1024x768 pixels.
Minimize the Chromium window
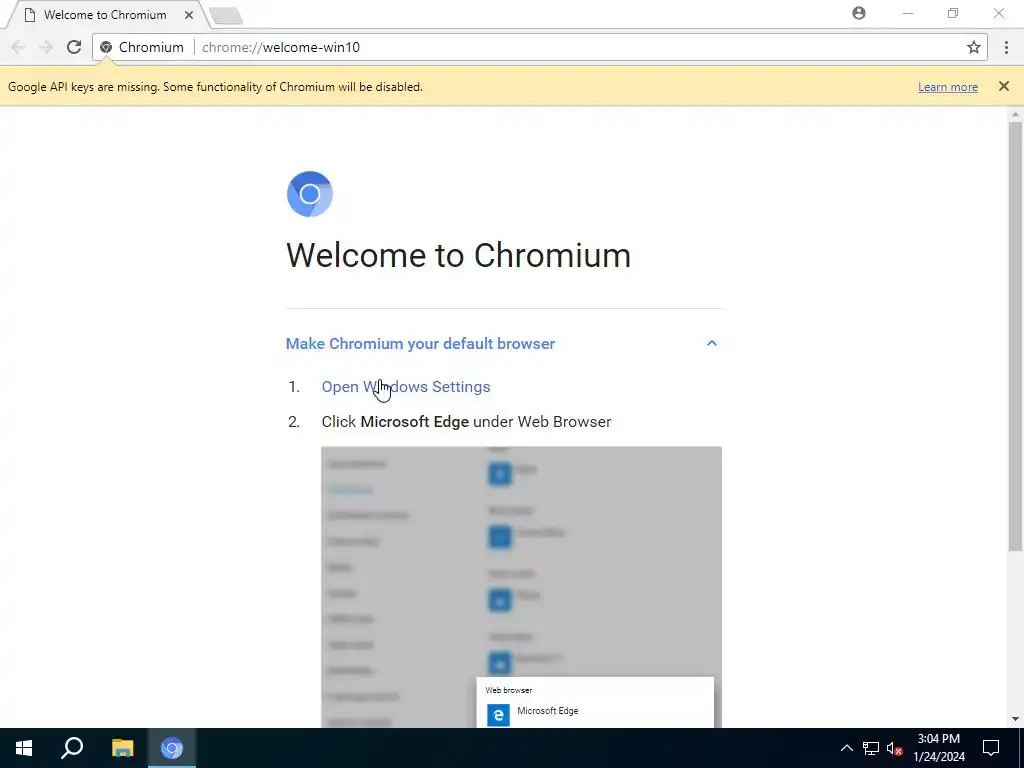click(x=908, y=13)
